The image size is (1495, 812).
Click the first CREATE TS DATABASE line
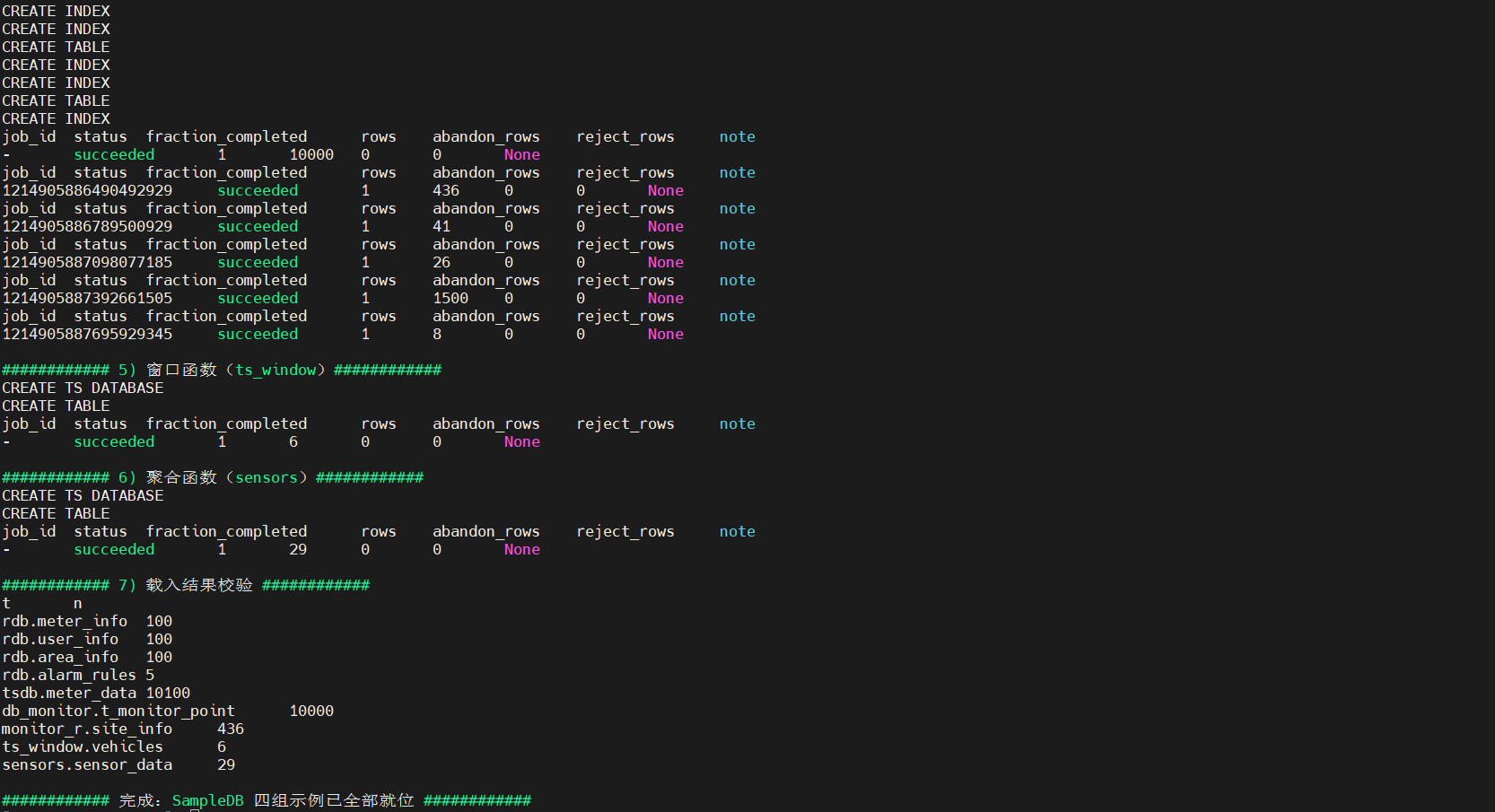(x=83, y=388)
